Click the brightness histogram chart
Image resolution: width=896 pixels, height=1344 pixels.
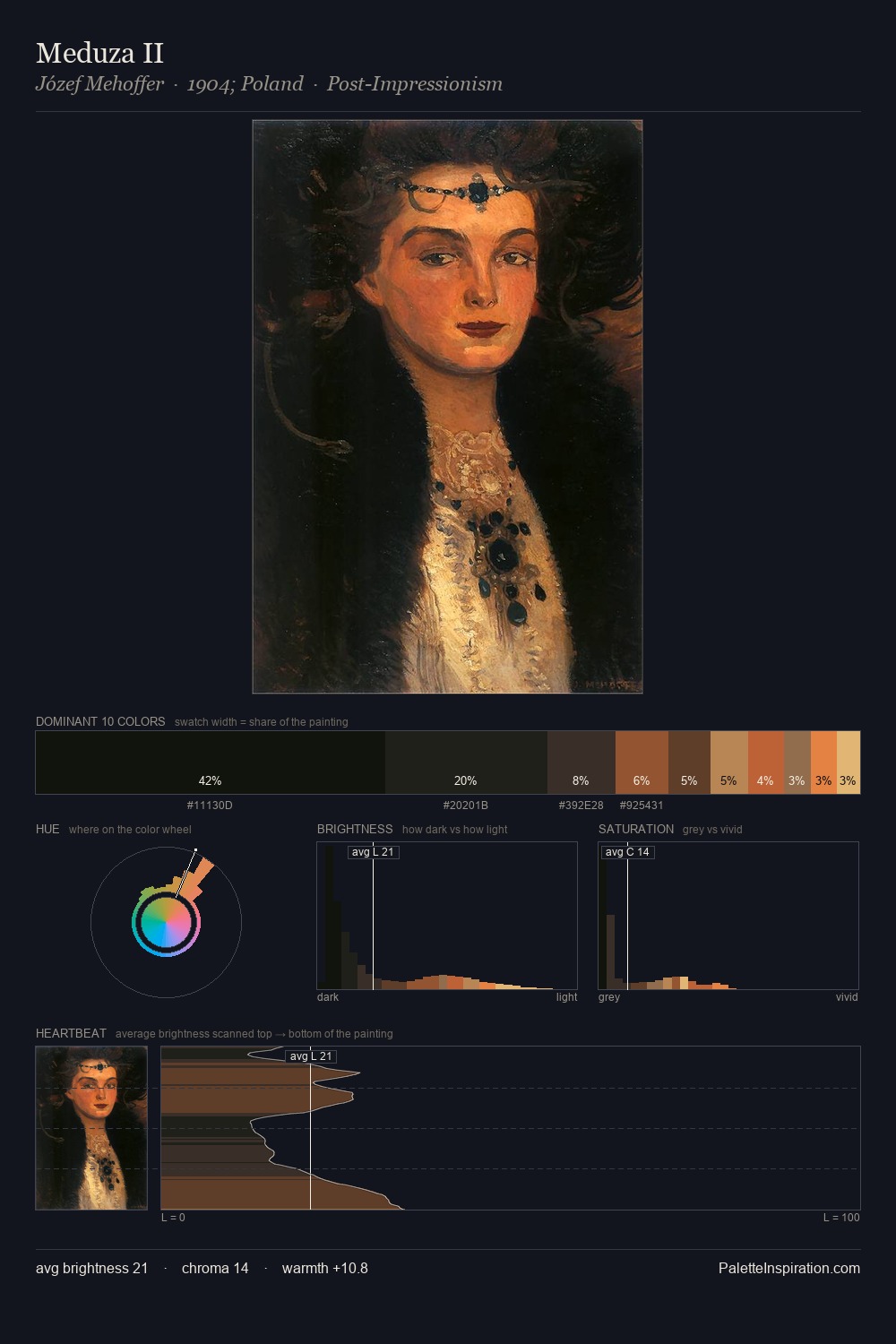(x=447, y=916)
